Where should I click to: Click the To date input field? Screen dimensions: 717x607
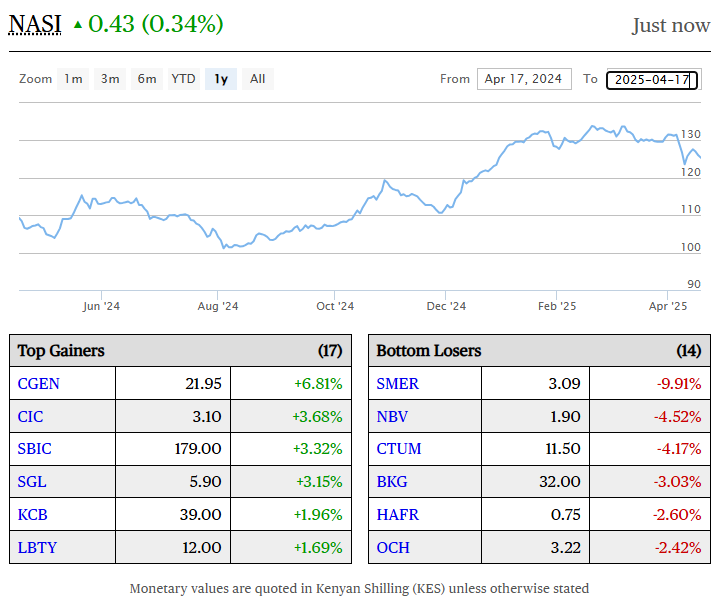coord(652,79)
